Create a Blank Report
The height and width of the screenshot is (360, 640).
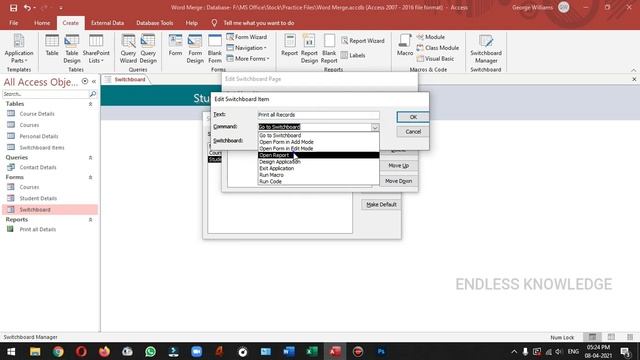click(329, 49)
